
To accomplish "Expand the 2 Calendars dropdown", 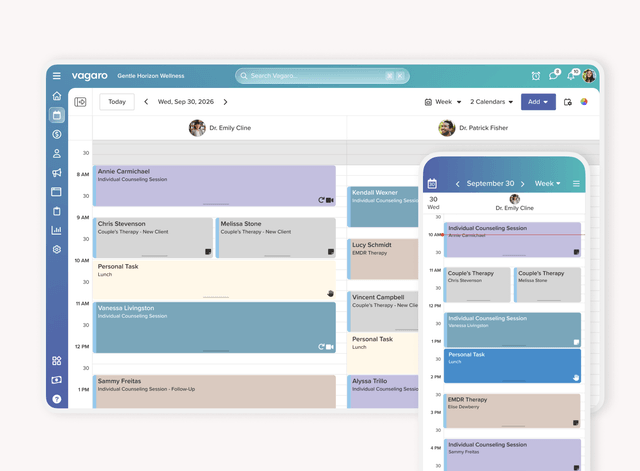I will pos(491,102).
